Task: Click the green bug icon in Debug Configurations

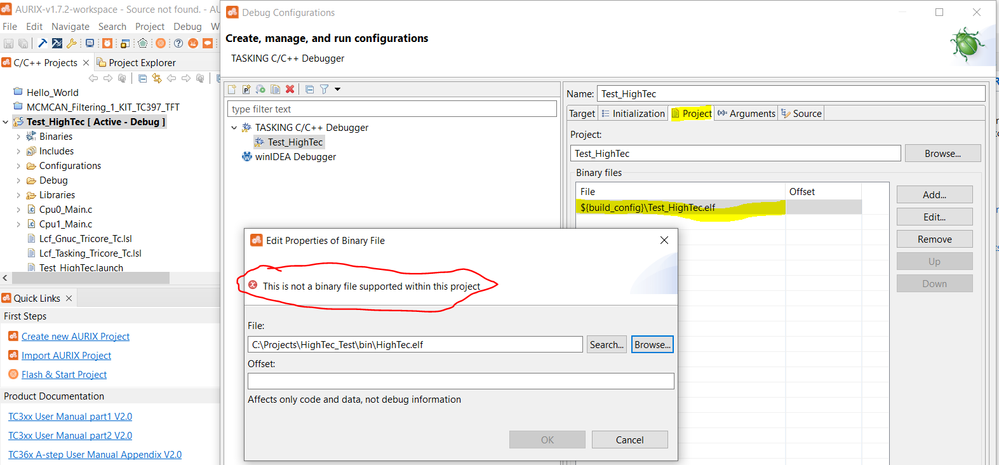Action: click(x=967, y=43)
